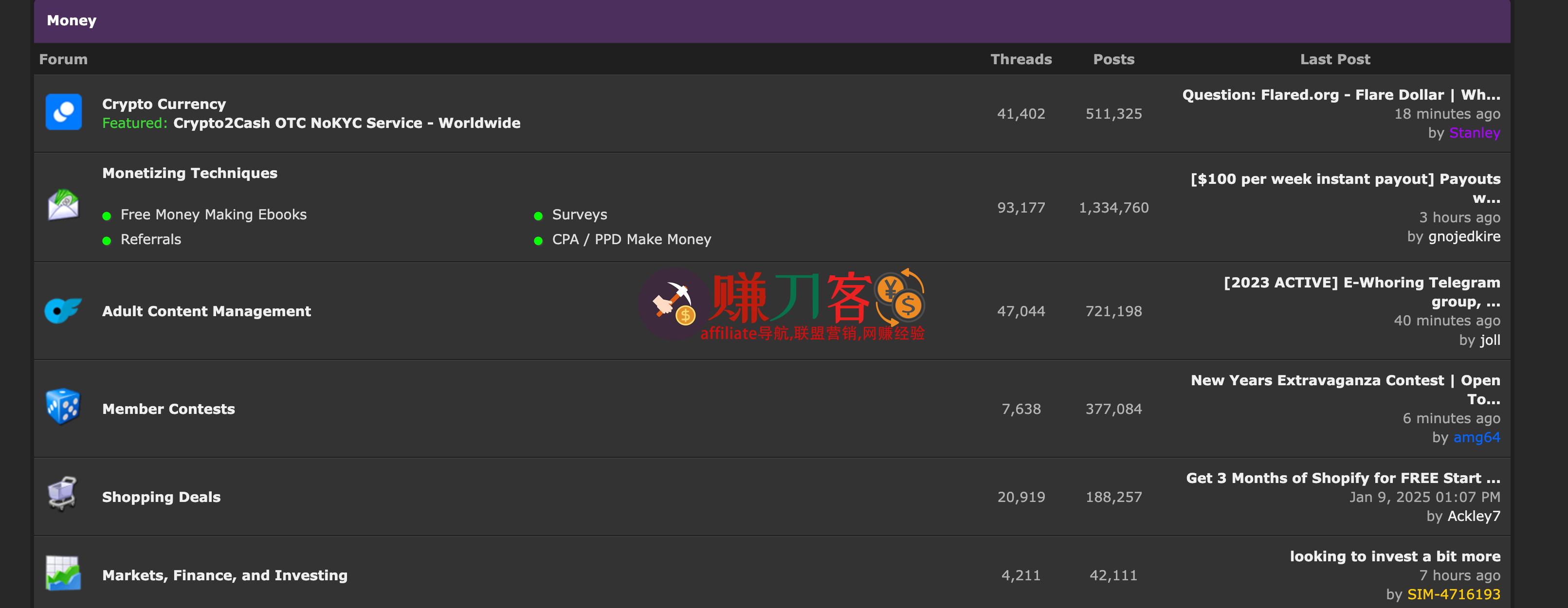Image resolution: width=1568 pixels, height=608 pixels.
Task: Open the Crypto Currency forum
Action: click(164, 104)
